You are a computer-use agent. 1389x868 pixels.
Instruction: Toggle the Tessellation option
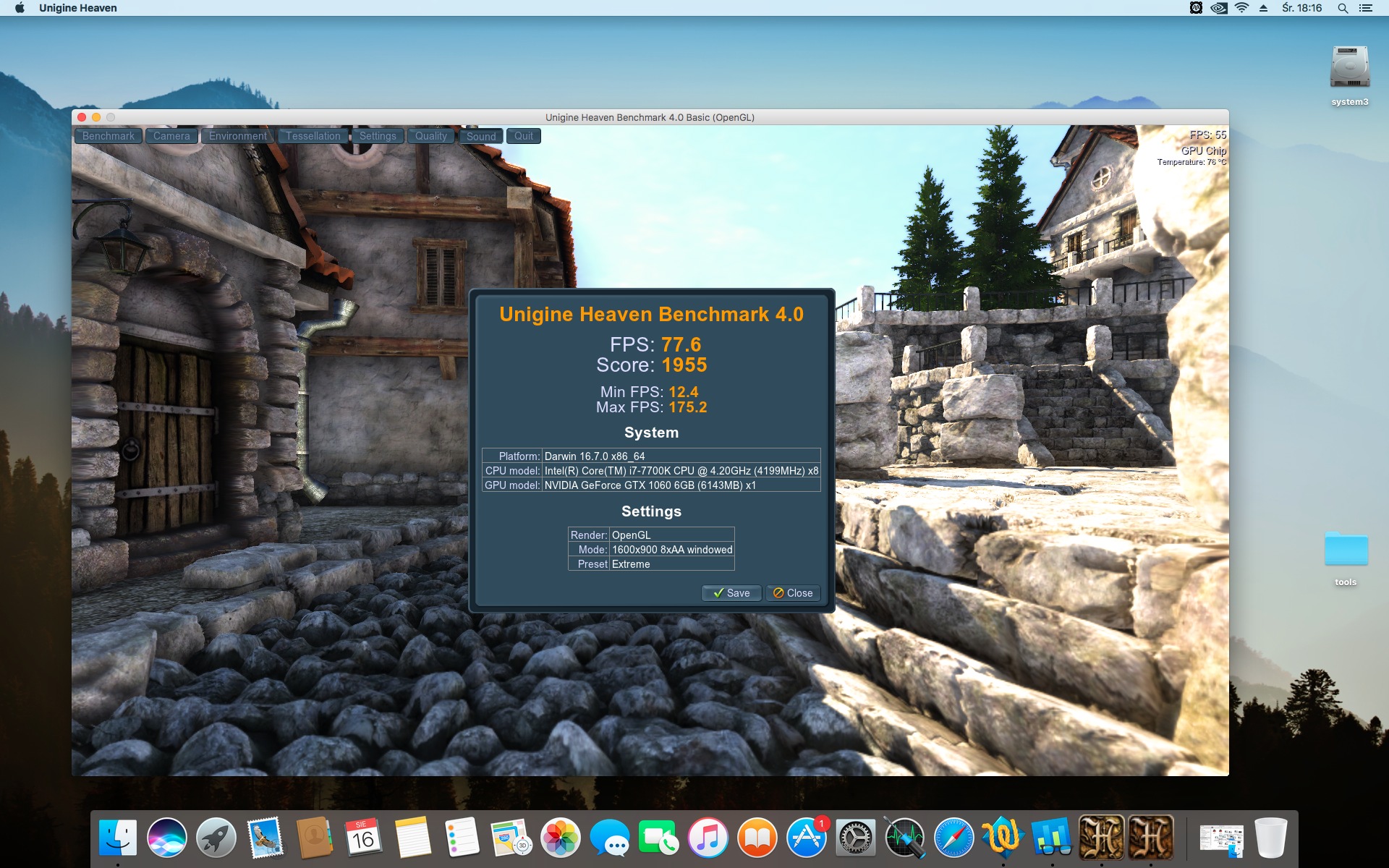pyautogui.click(x=313, y=136)
